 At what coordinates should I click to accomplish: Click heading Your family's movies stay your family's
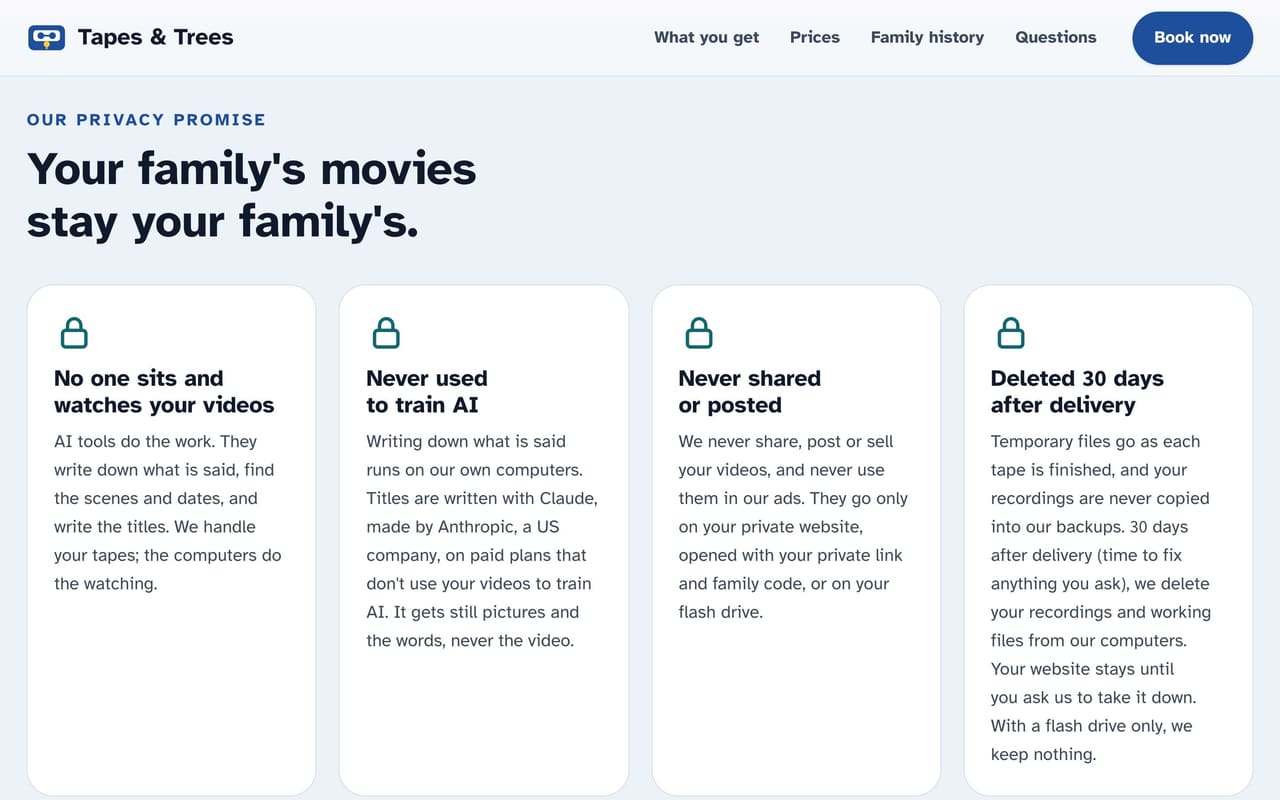[252, 195]
